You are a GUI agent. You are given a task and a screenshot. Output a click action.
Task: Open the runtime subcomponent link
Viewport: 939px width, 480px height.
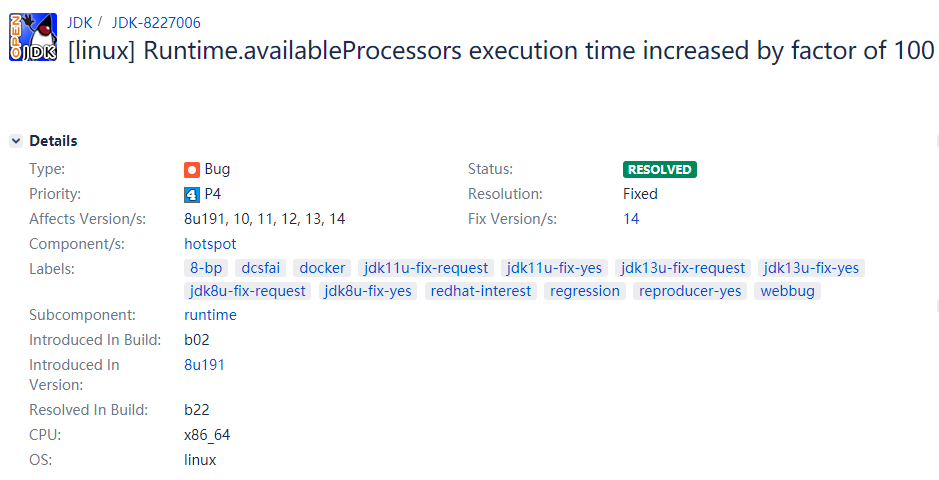(x=210, y=315)
